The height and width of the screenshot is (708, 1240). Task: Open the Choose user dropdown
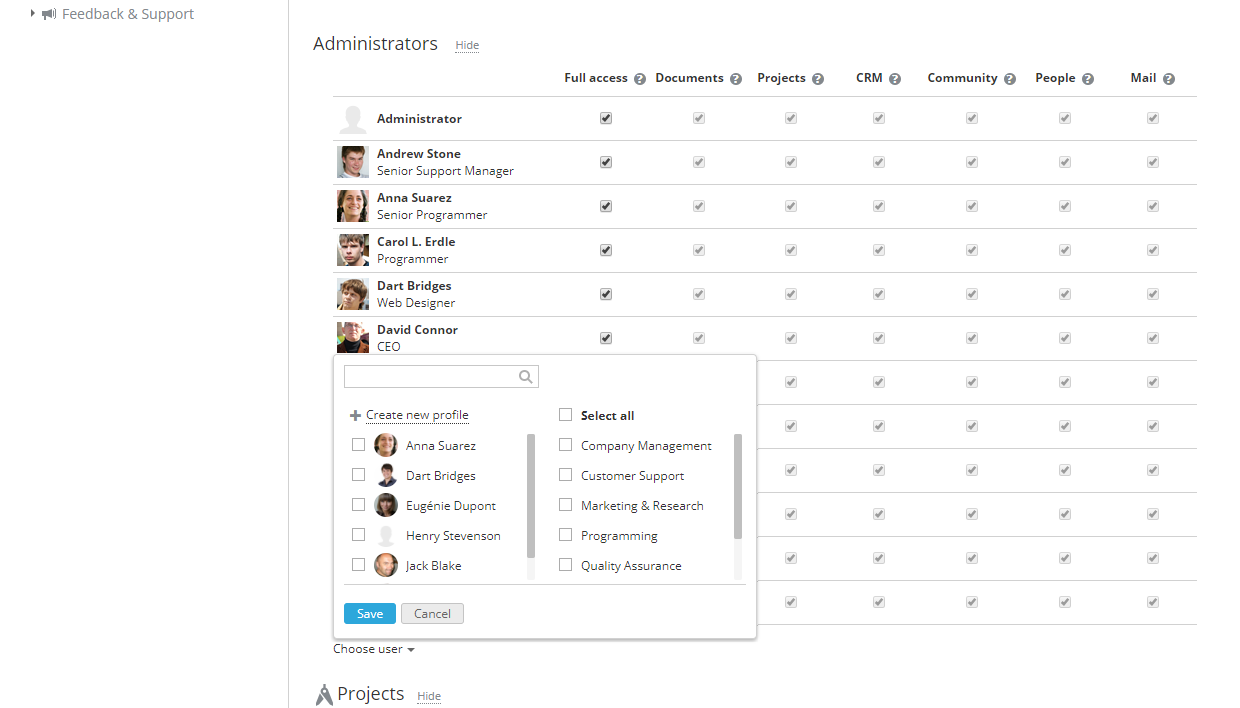(x=373, y=648)
